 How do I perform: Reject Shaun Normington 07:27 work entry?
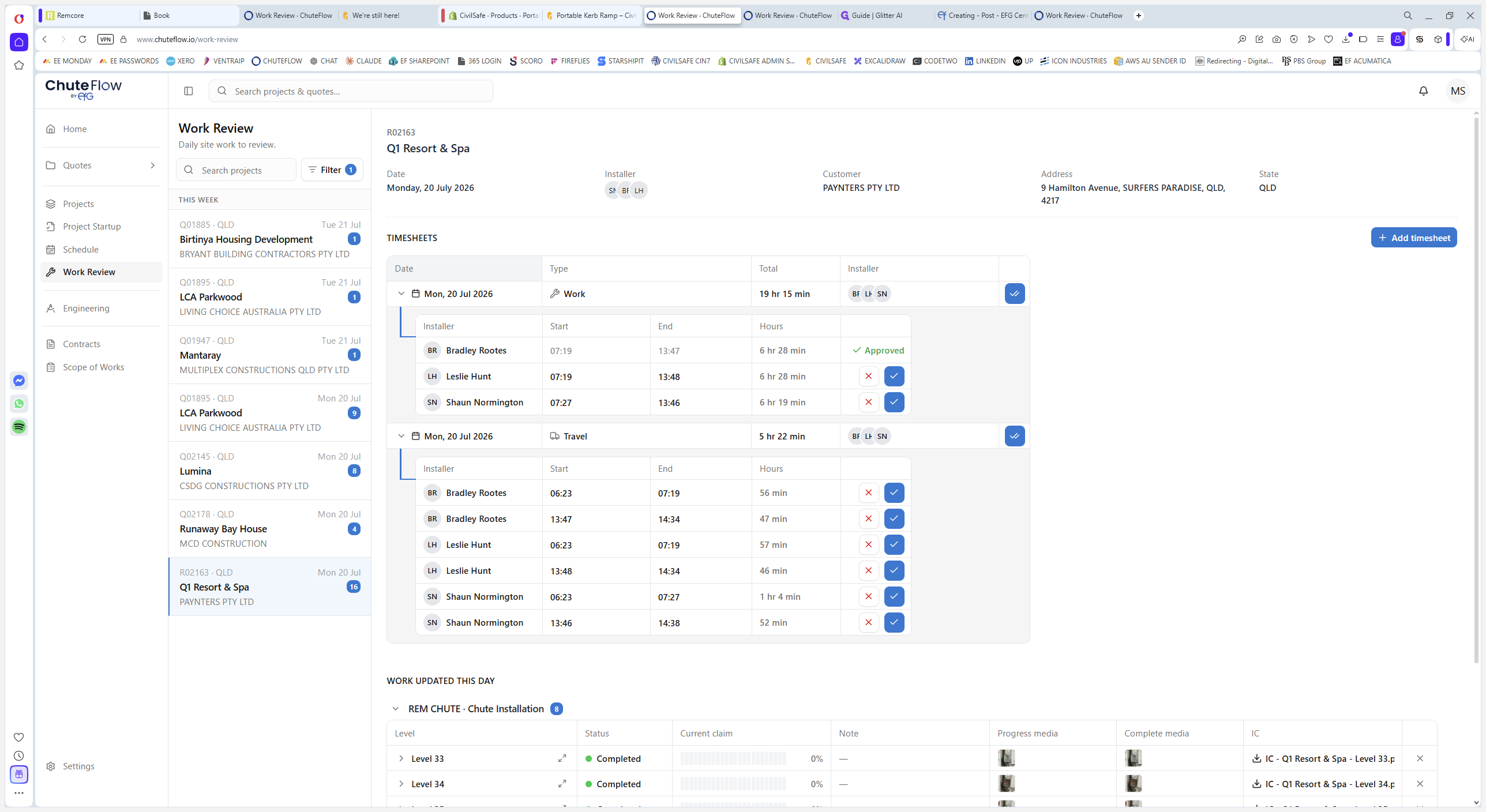pyautogui.click(x=868, y=402)
